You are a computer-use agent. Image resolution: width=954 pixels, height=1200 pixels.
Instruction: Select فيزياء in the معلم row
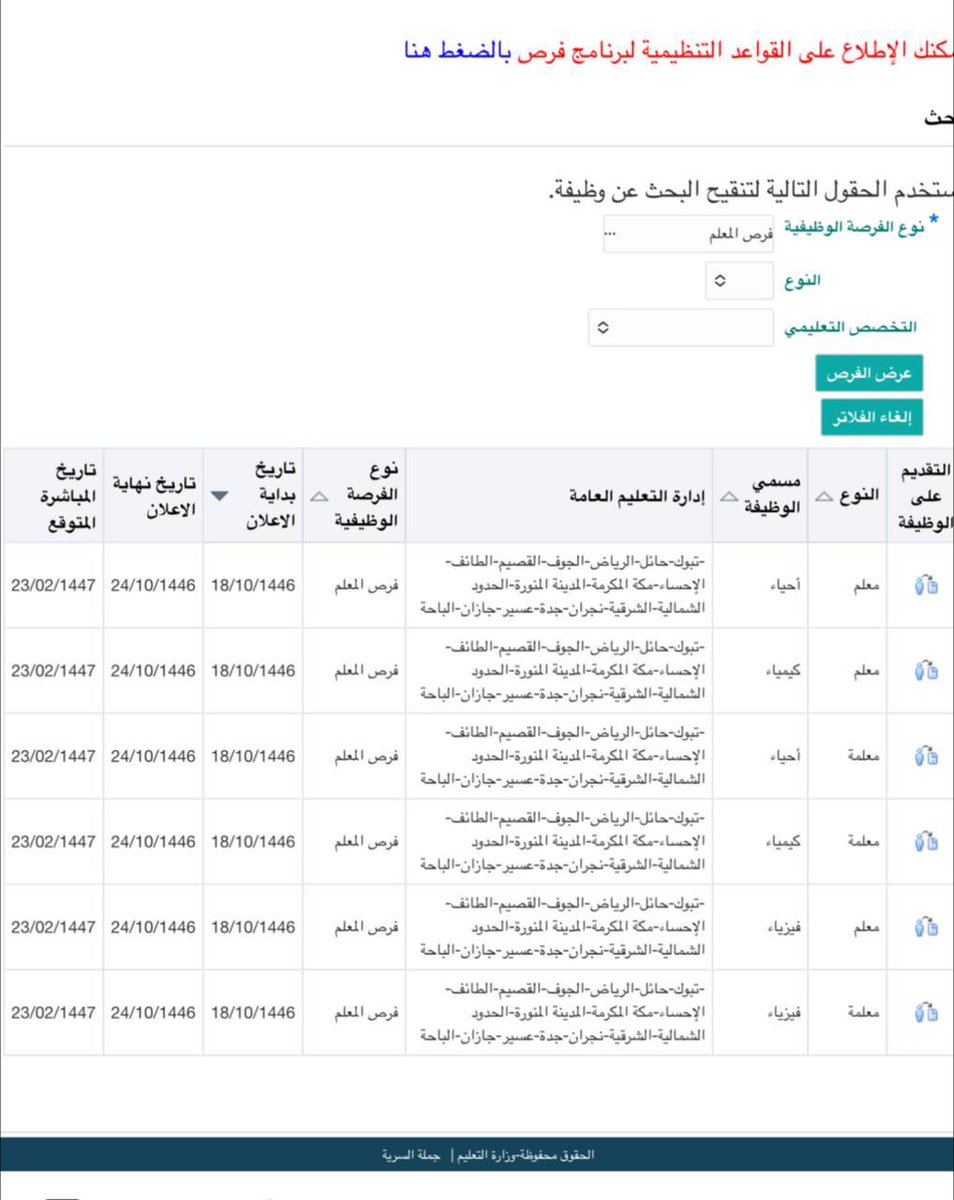(x=783, y=927)
